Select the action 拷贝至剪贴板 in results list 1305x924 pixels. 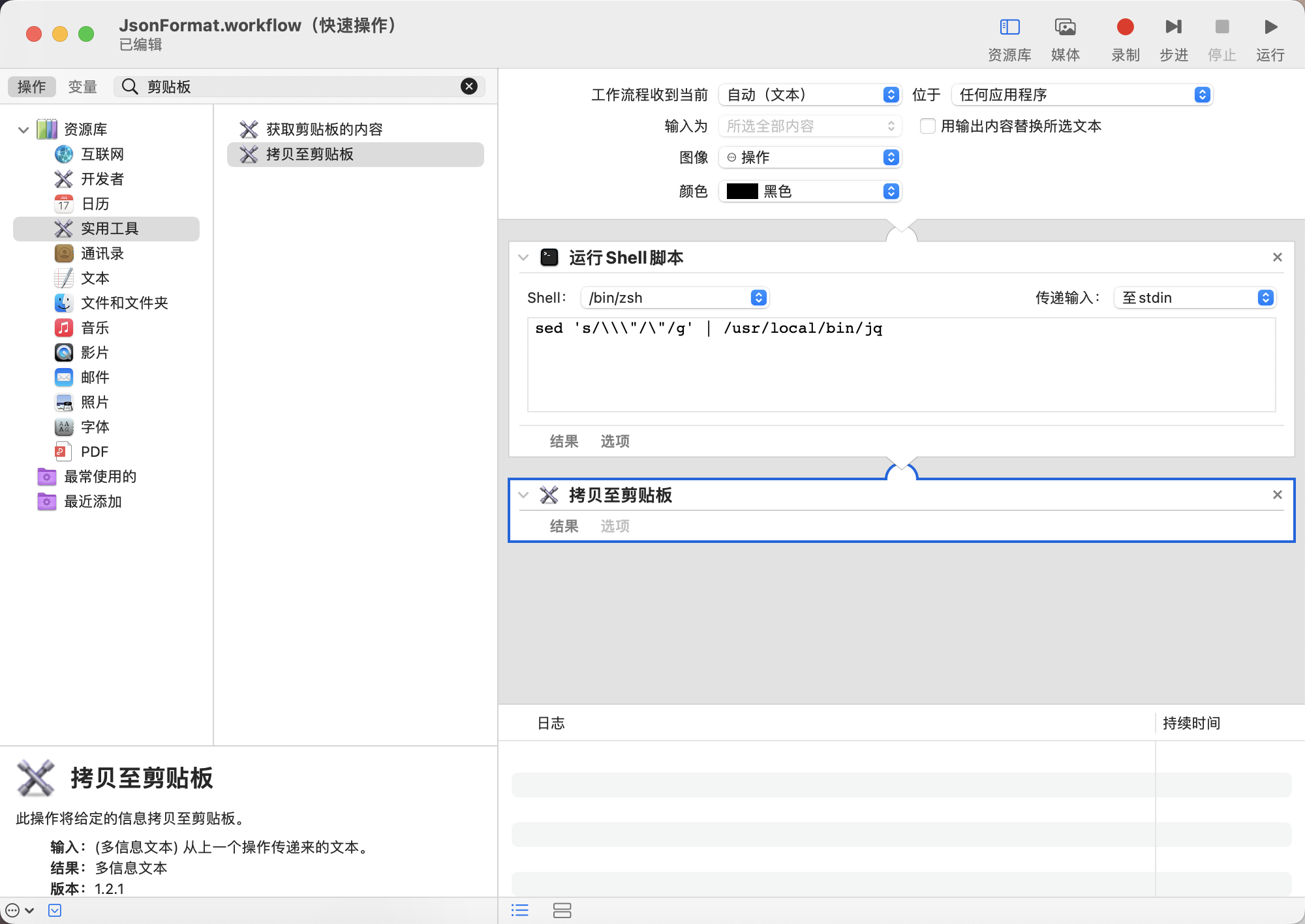[356, 154]
